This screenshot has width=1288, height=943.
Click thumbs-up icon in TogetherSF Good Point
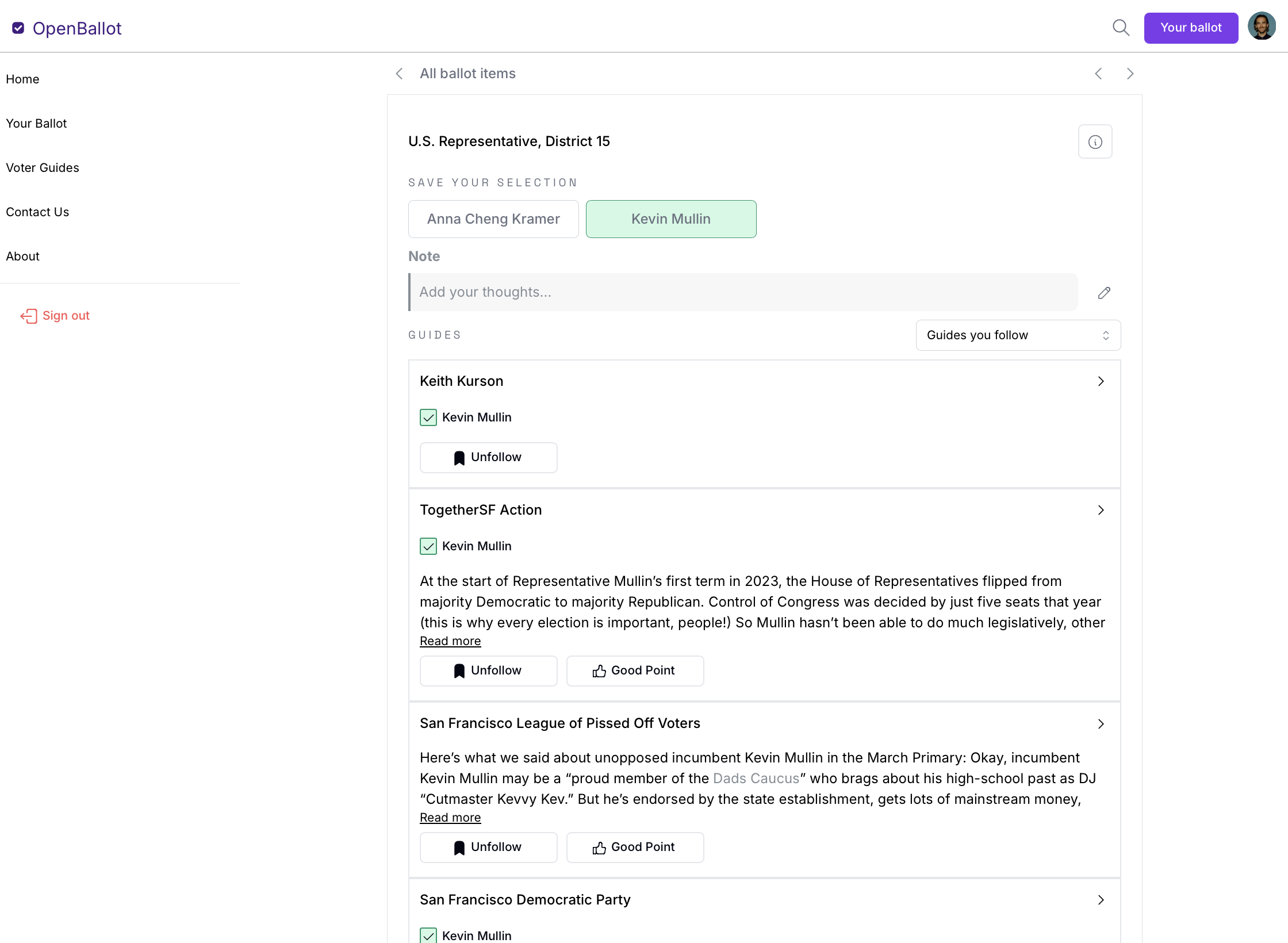pos(599,671)
